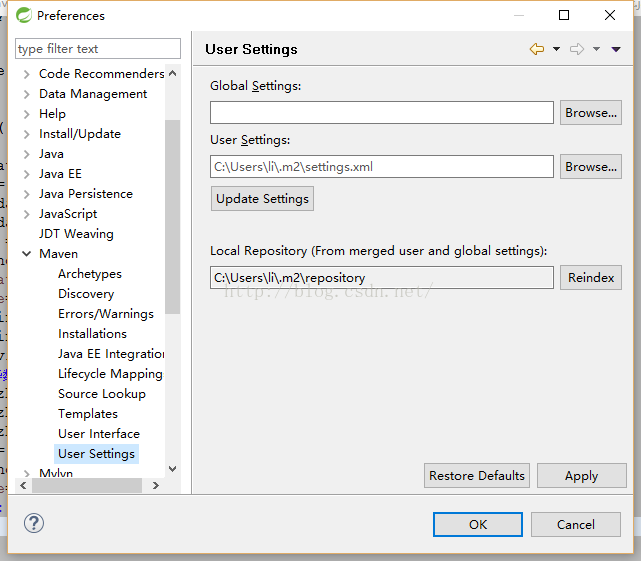
Task: Close the Preferences dialog
Action: click(x=610, y=15)
